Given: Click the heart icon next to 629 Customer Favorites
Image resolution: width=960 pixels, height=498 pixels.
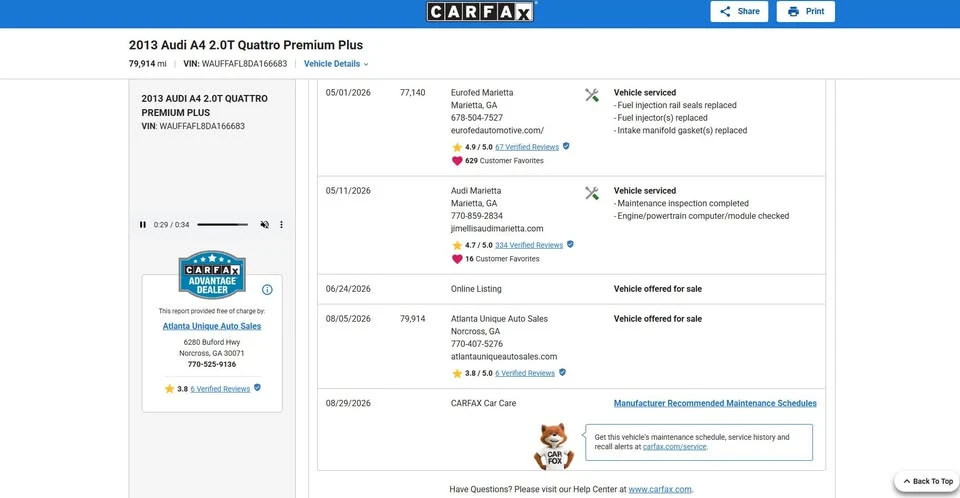Looking at the screenshot, I should [457, 161].
